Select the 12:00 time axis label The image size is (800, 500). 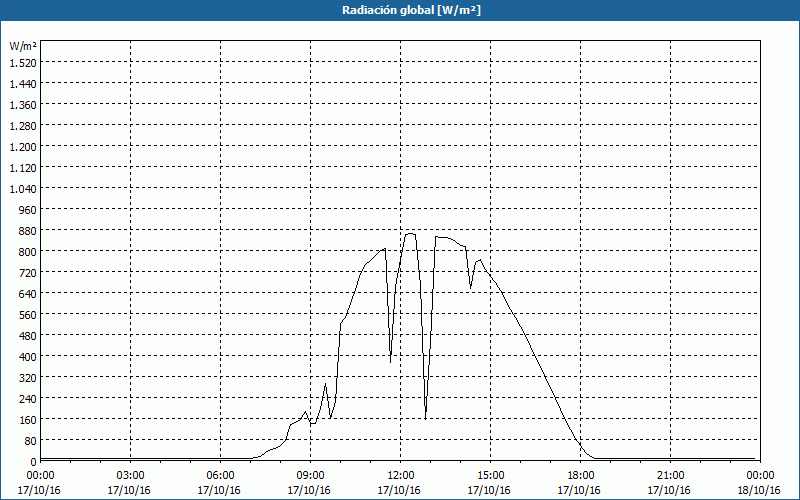(401, 476)
